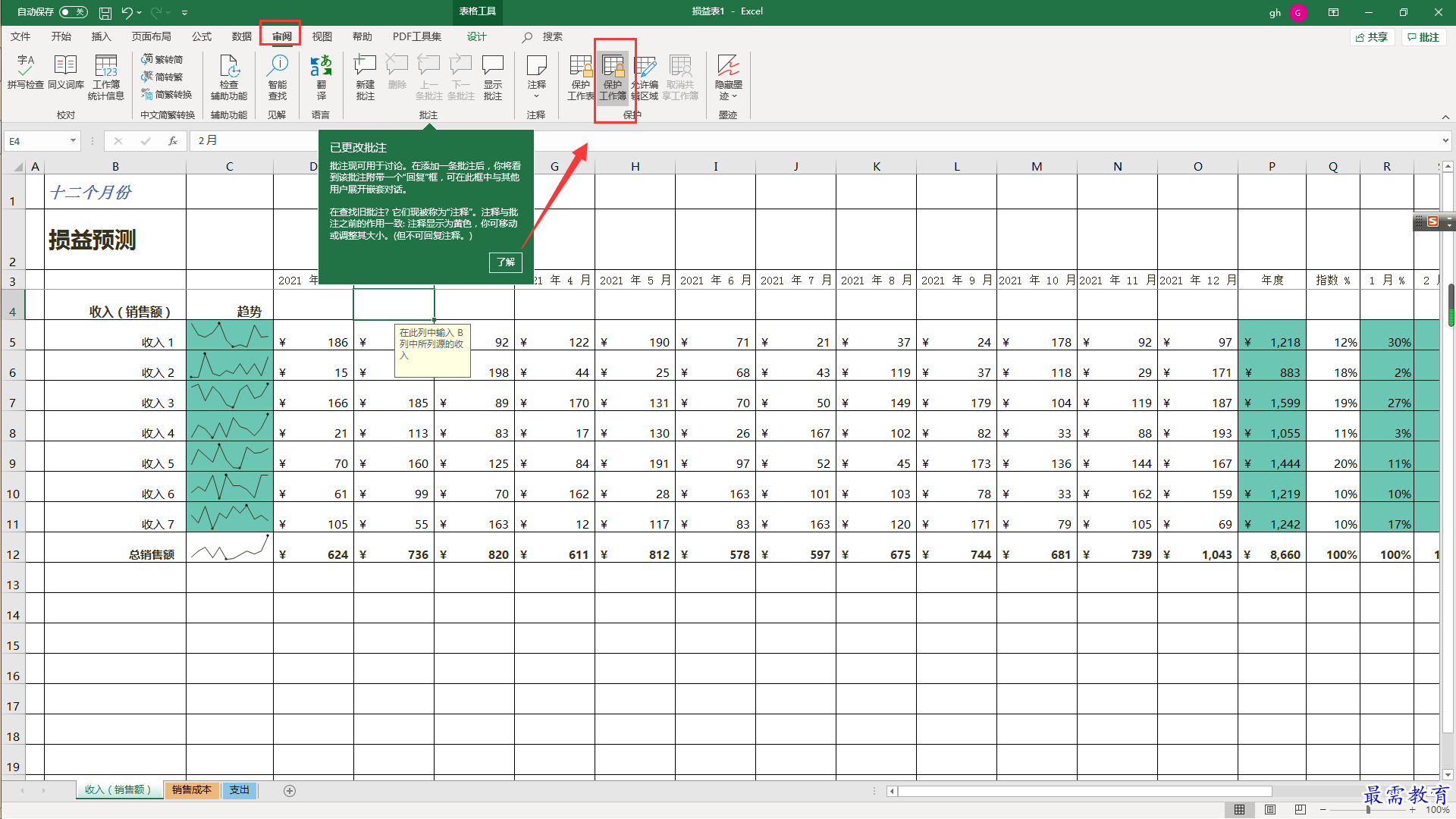Open the File tab

click(x=20, y=36)
